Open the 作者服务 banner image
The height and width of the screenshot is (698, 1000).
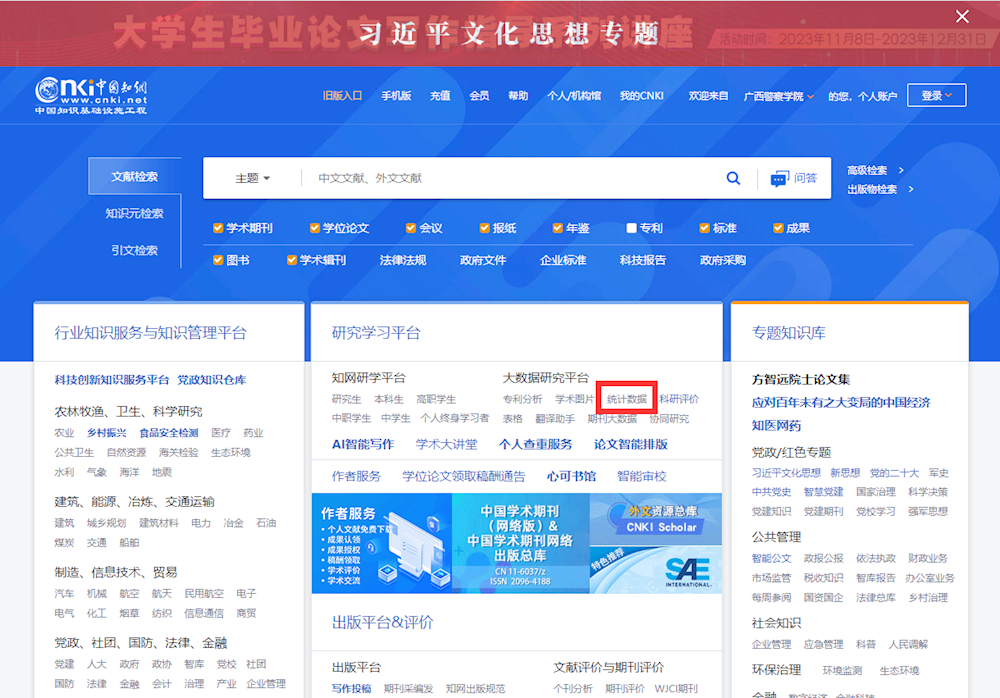(x=381, y=543)
